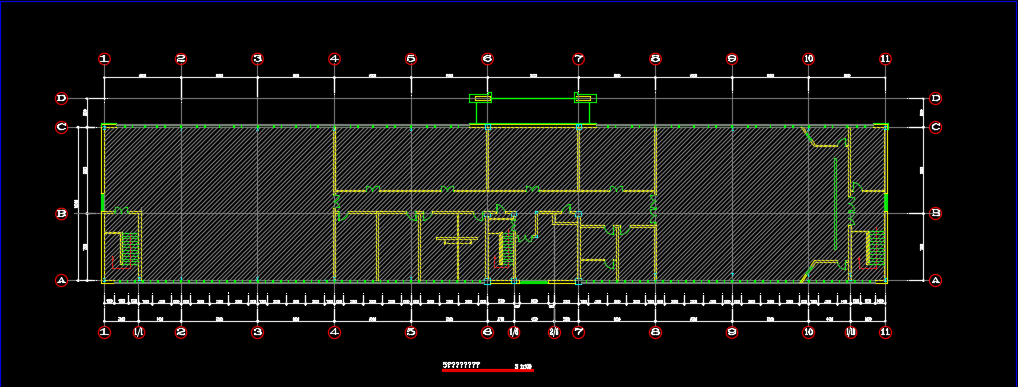
Task: Select right-side axis bubble C
Action: (936, 127)
